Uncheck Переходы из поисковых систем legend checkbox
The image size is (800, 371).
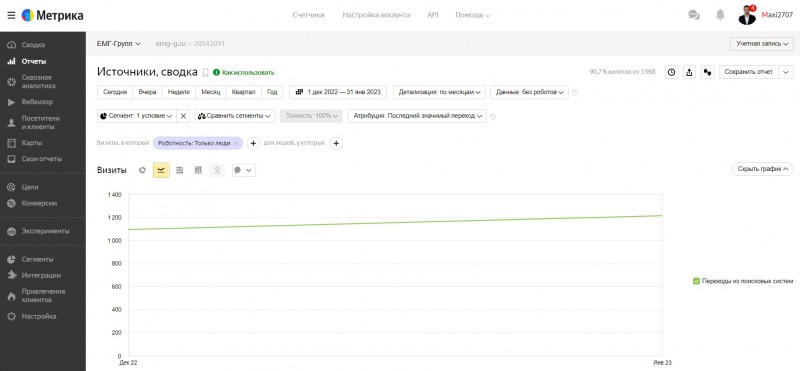(x=696, y=281)
